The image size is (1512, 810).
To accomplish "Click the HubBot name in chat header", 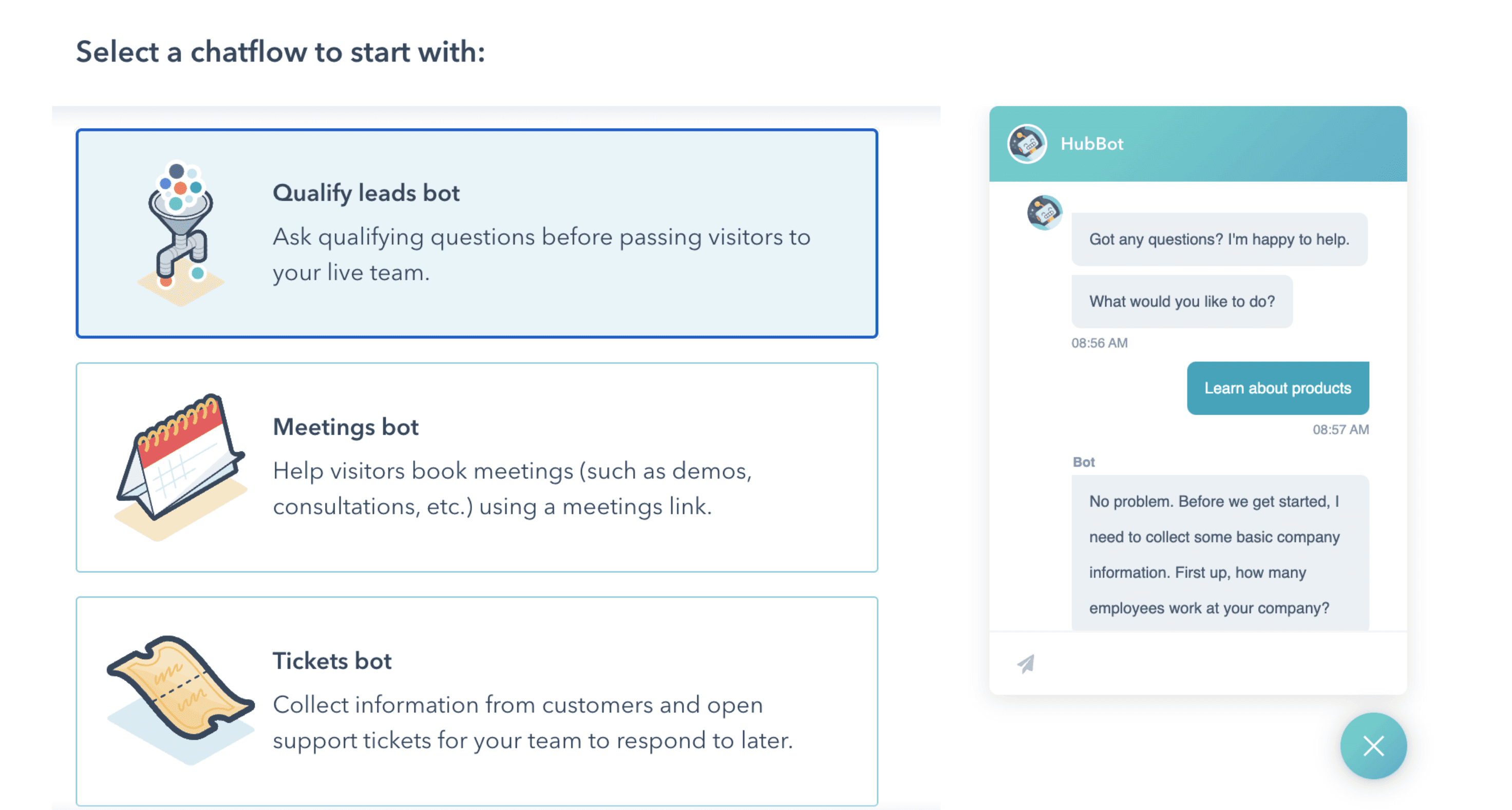I will [x=1091, y=144].
